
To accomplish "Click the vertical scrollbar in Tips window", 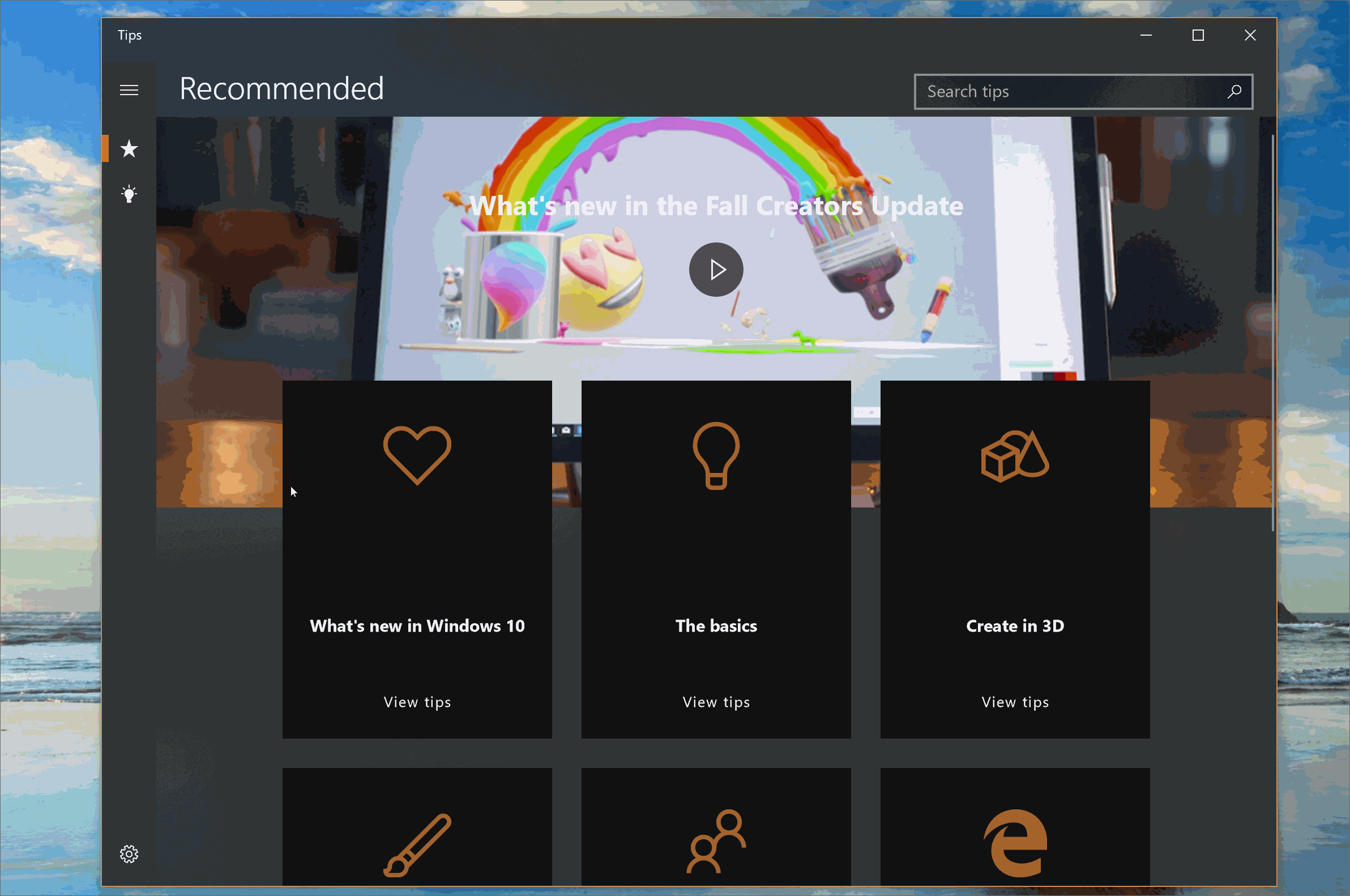I will pyautogui.click(x=1273, y=332).
